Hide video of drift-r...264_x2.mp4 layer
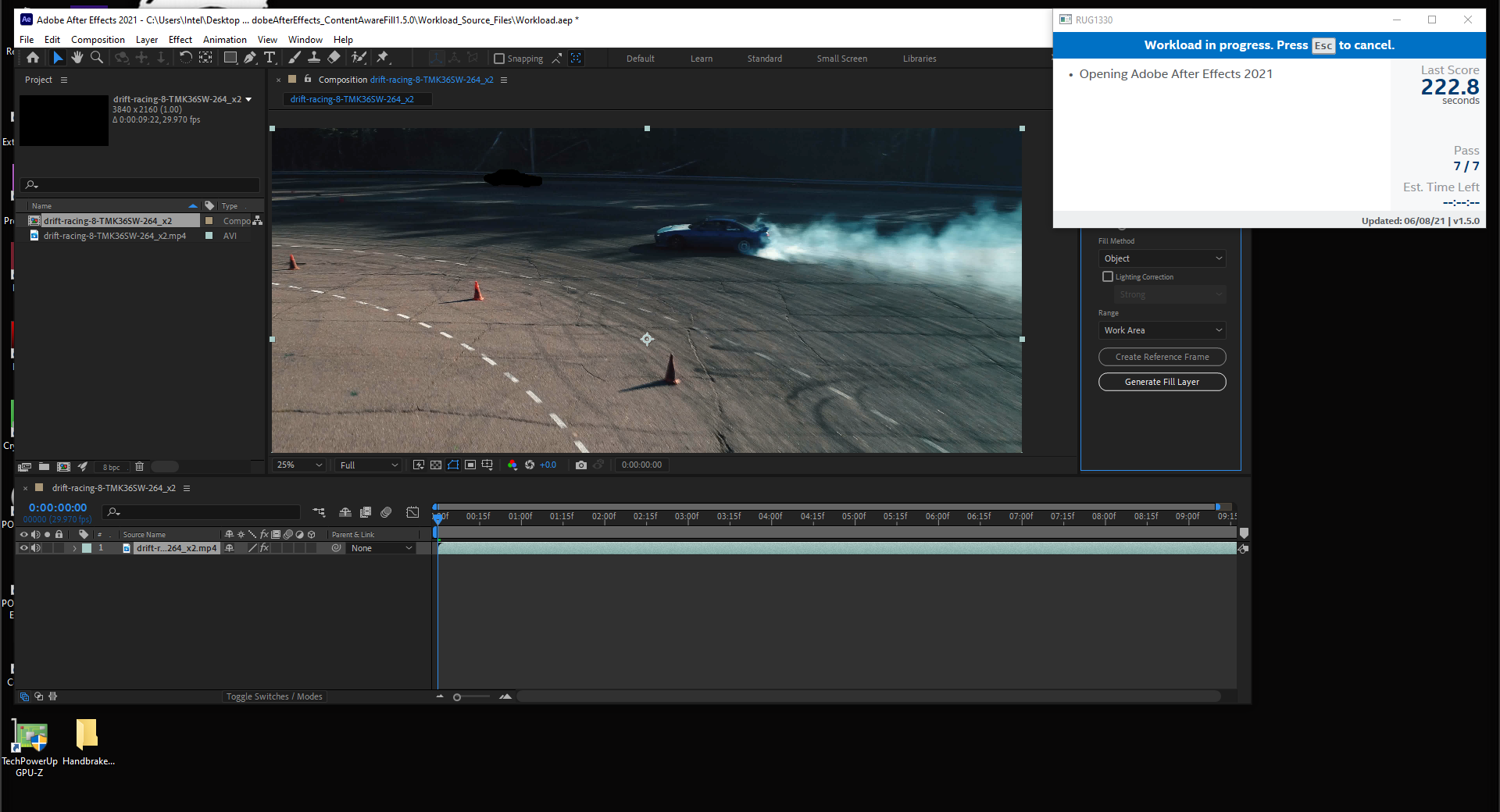Screen dimensions: 1500x812 23,548
